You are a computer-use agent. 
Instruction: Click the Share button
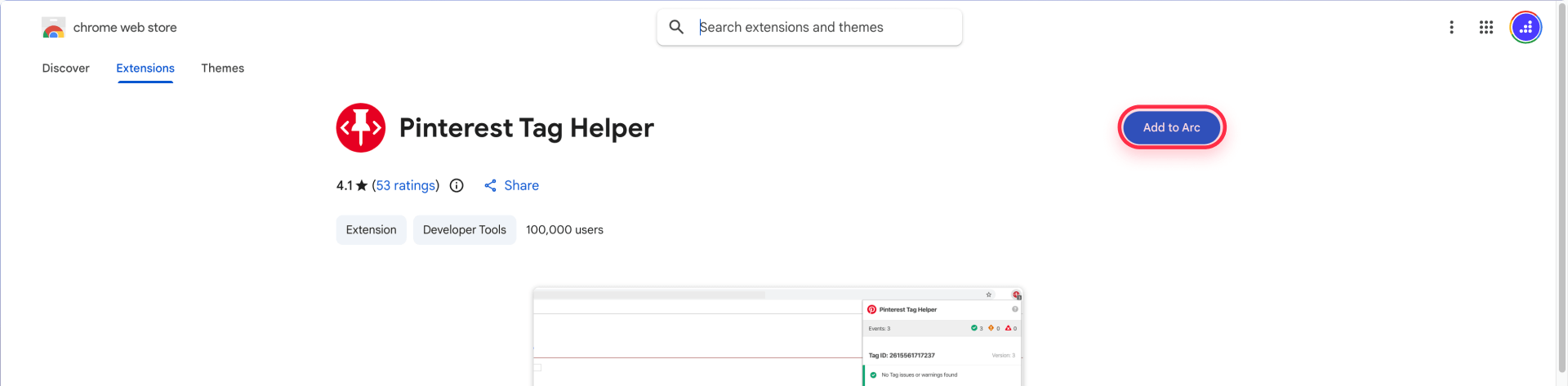tap(511, 185)
